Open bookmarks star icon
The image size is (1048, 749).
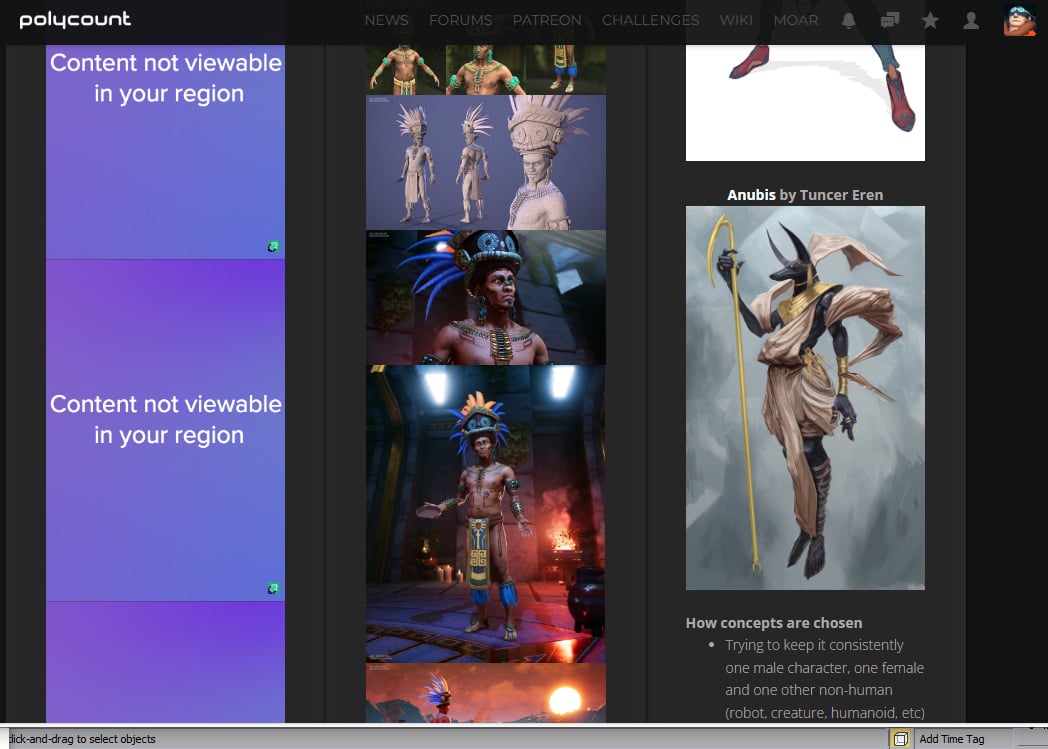[x=930, y=21]
